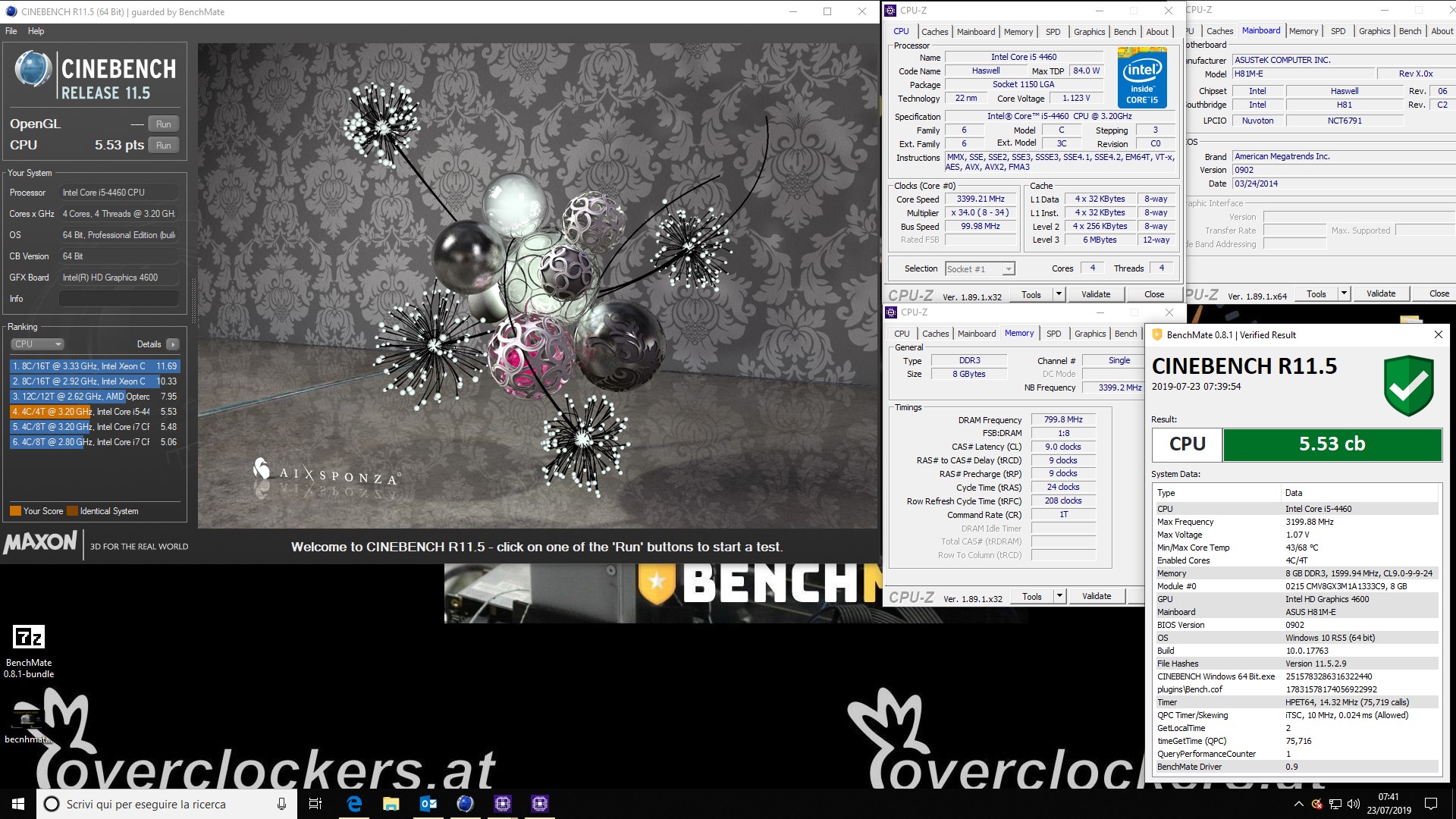Viewport: 1456px width, 819px height.
Task: Run the OpenGL benchmark test
Action: (164, 124)
